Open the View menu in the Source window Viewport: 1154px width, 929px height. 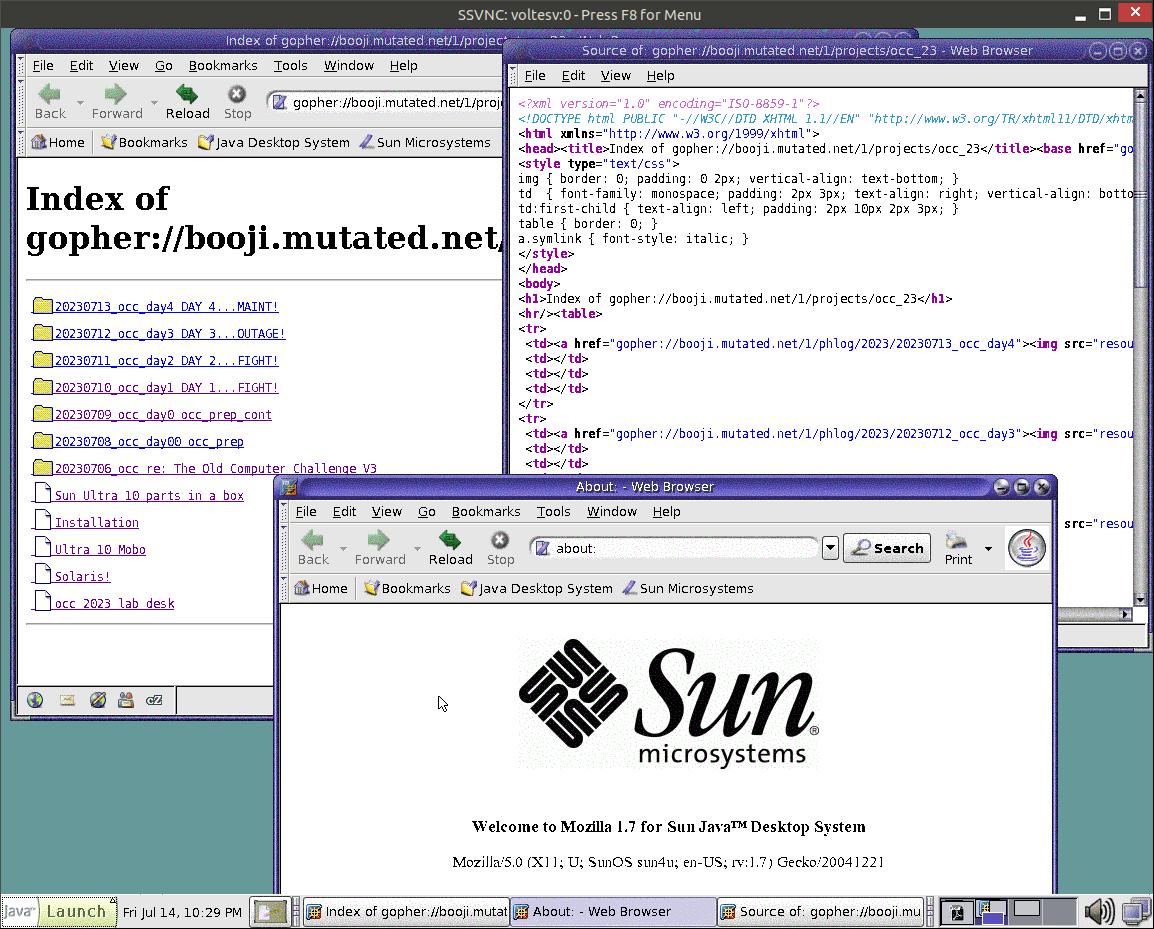pos(615,75)
